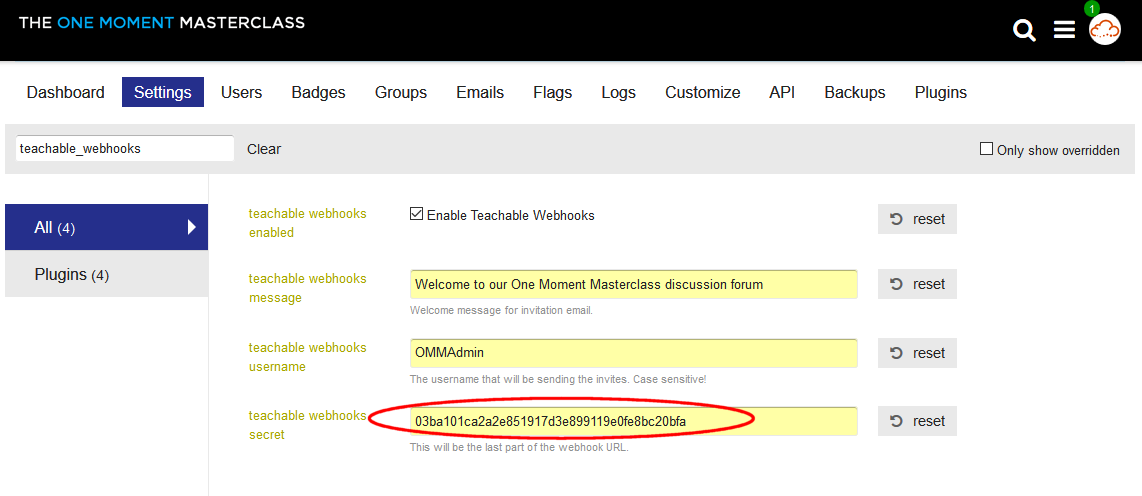The image size is (1142, 496).
Task: Open the Logs tab
Action: 618,92
